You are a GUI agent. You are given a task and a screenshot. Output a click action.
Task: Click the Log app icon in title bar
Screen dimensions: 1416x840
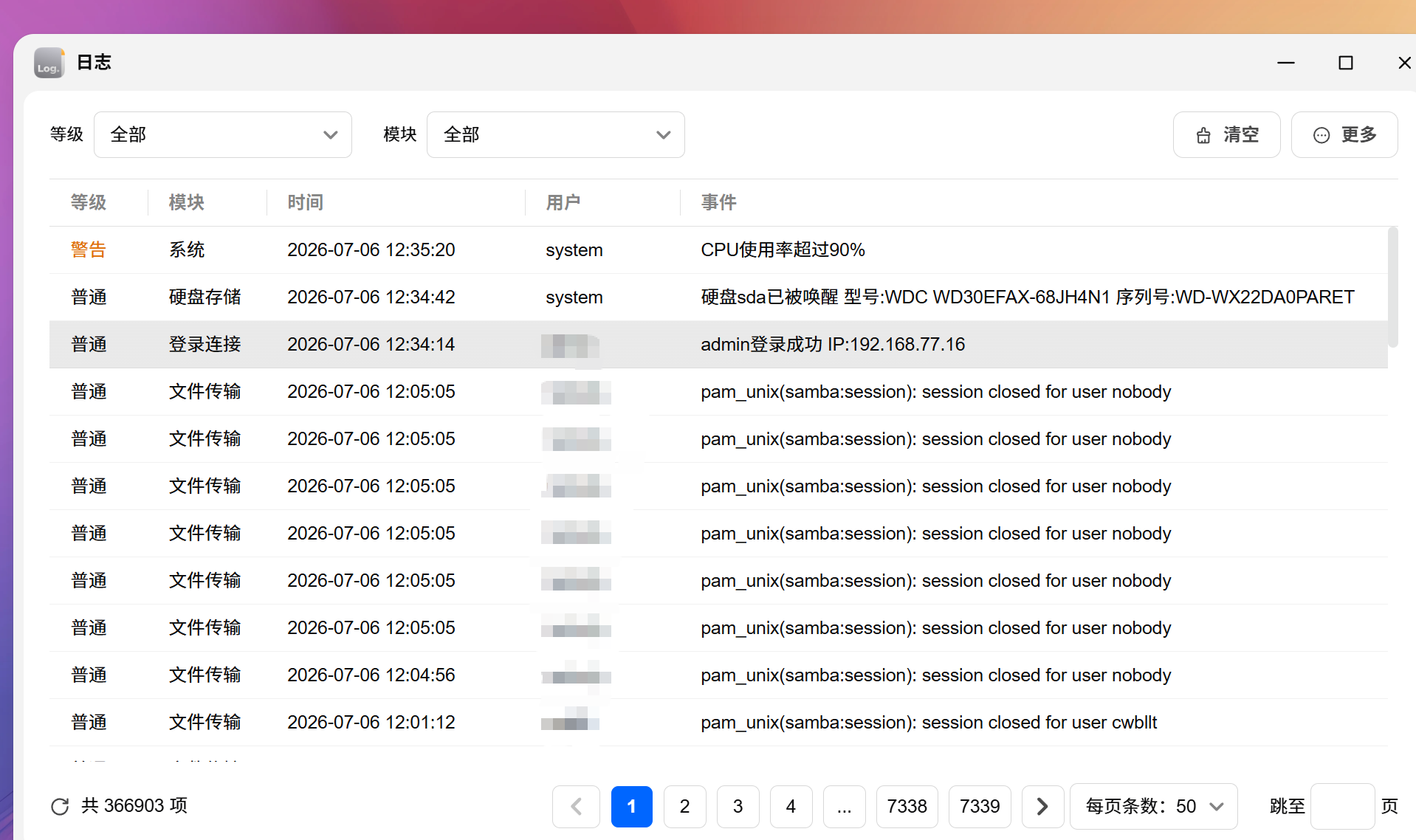49,63
